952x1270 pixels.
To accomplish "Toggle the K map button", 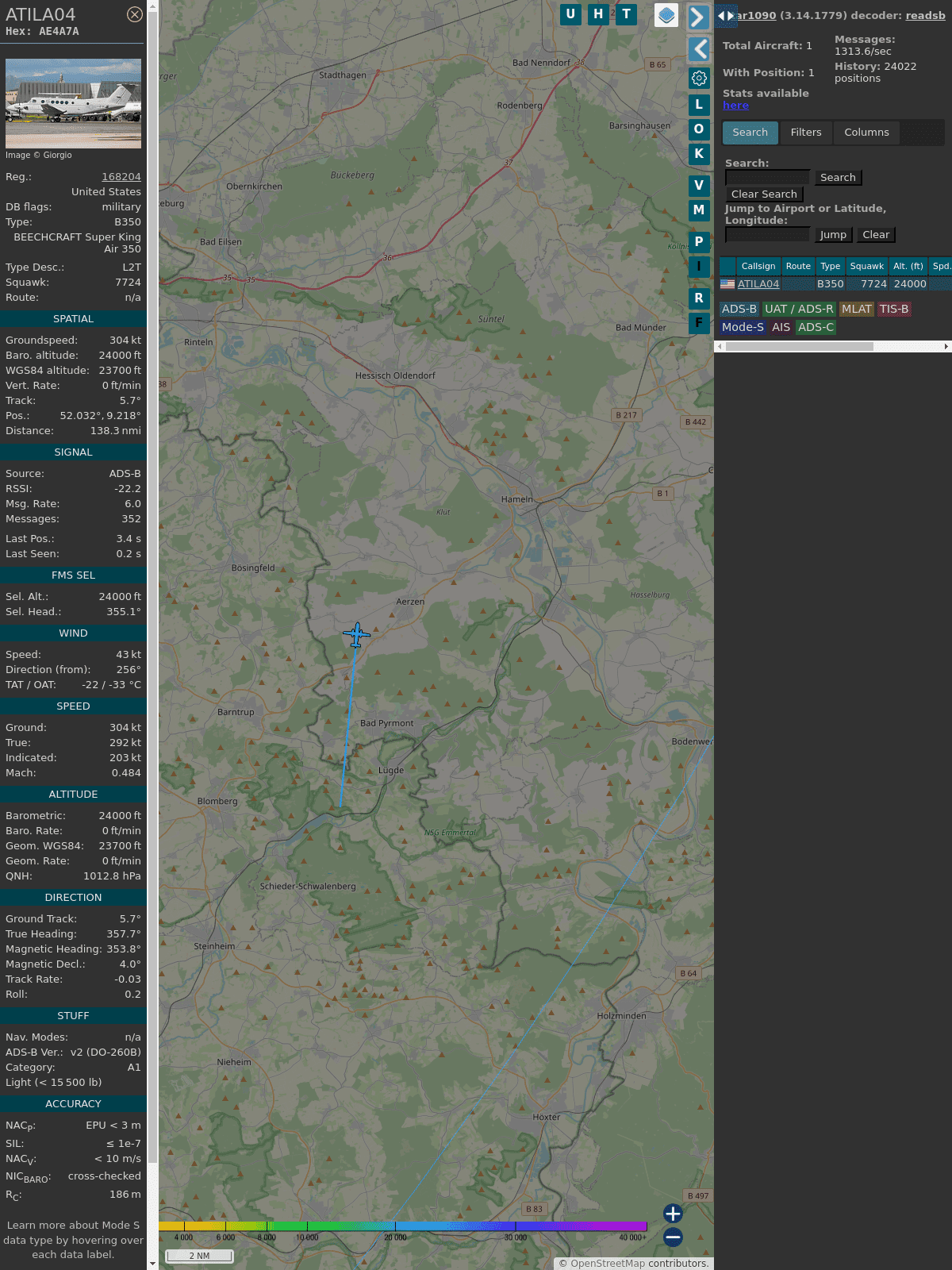I will (x=699, y=154).
